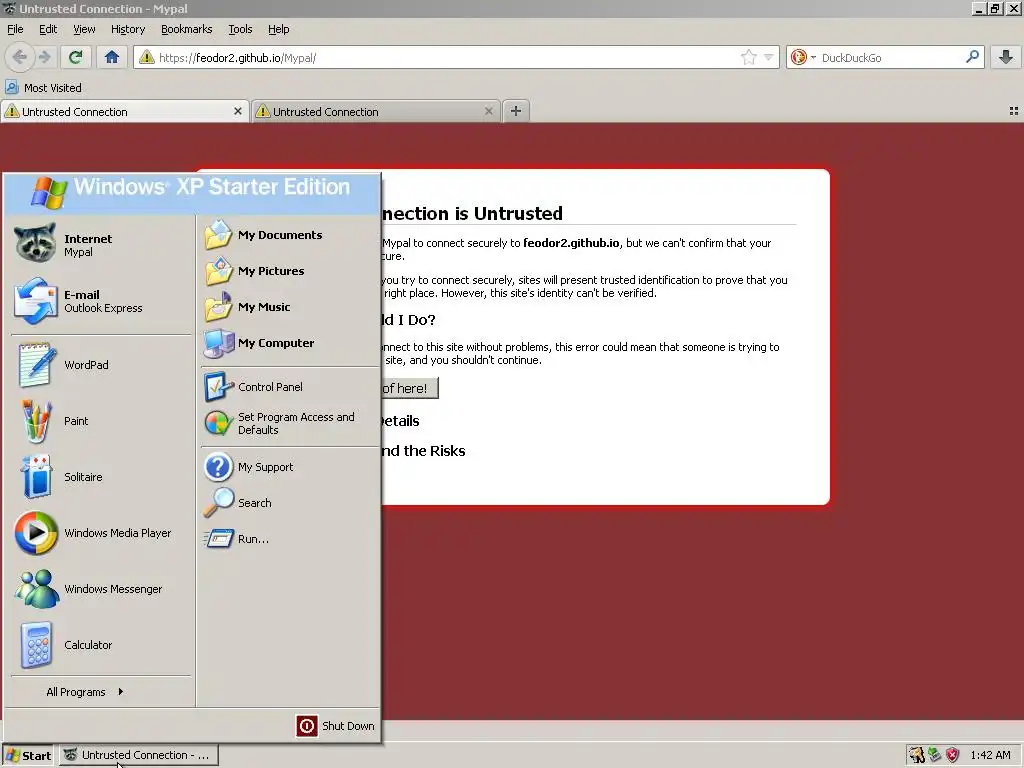Go forward with browser forward arrow
Viewport: 1024px width, 768px height.
click(44, 57)
